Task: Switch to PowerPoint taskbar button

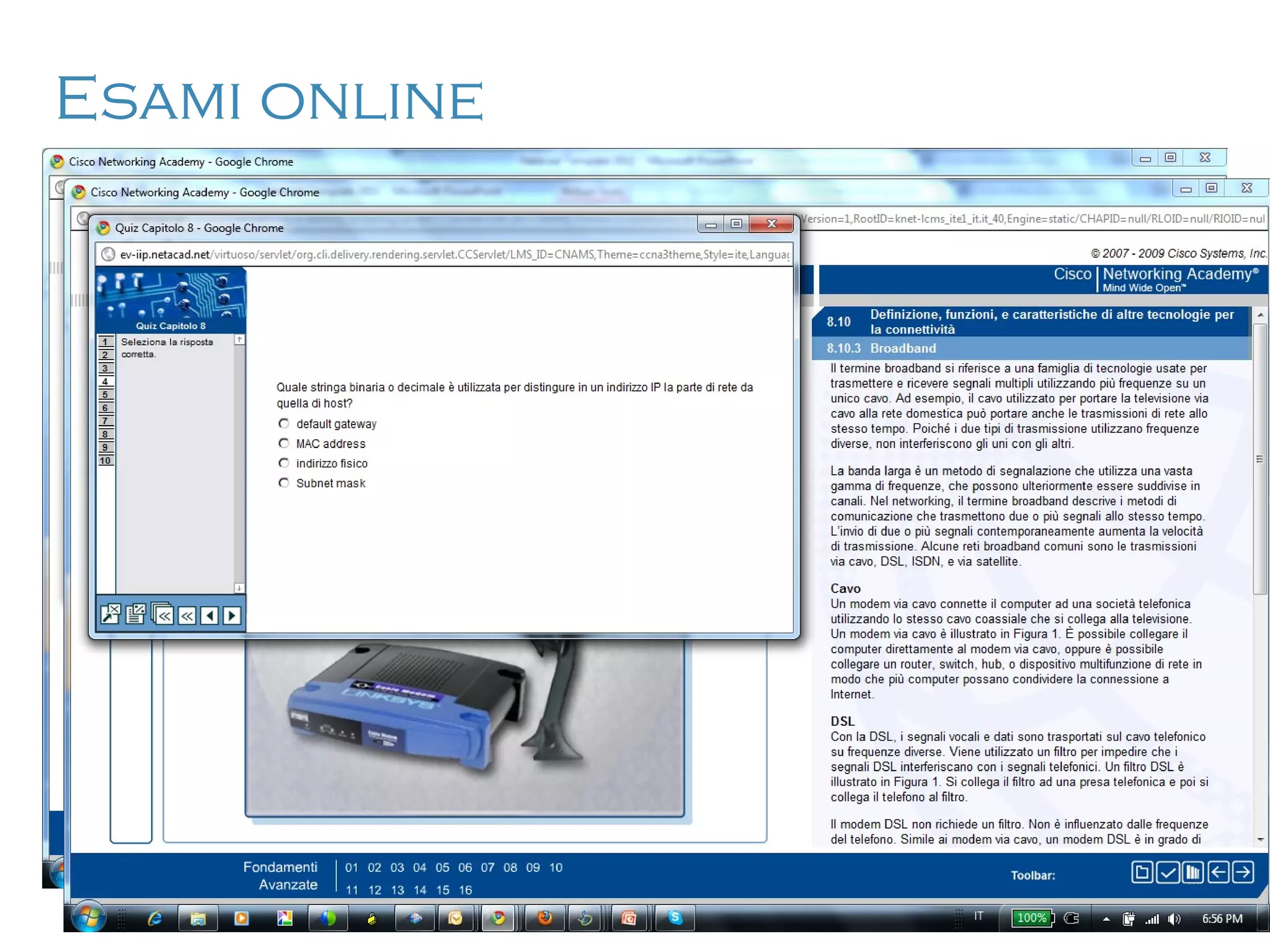Action: (629, 919)
